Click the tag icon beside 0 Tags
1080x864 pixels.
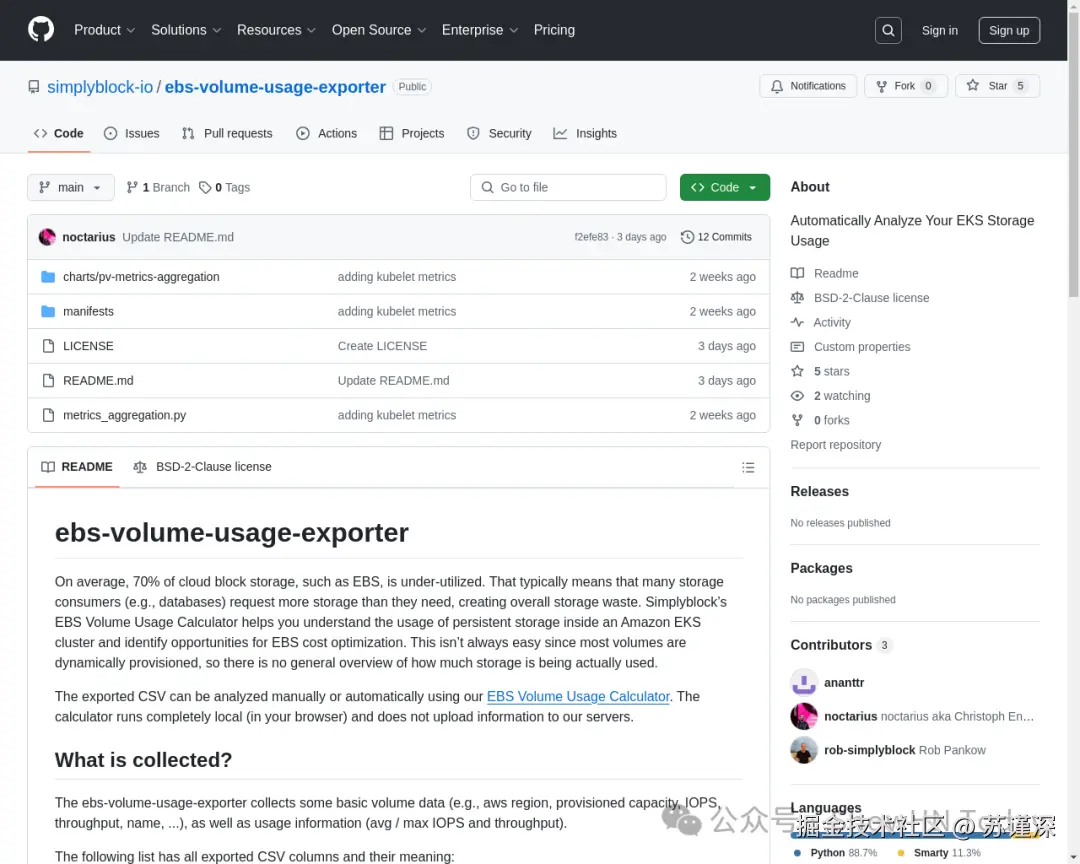point(205,187)
